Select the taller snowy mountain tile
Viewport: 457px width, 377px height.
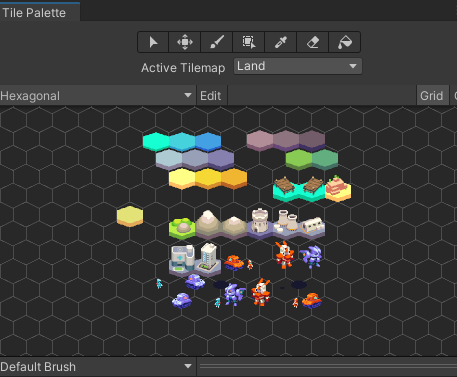(x=208, y=224)
